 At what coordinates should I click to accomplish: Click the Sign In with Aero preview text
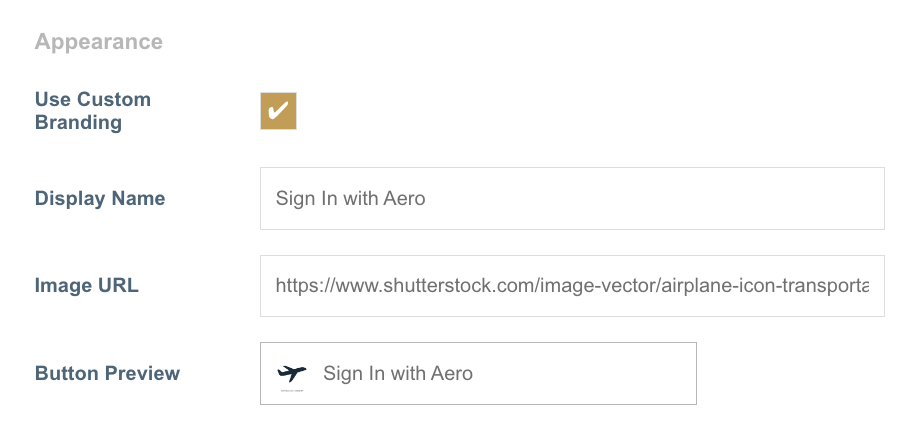[397, 374]
